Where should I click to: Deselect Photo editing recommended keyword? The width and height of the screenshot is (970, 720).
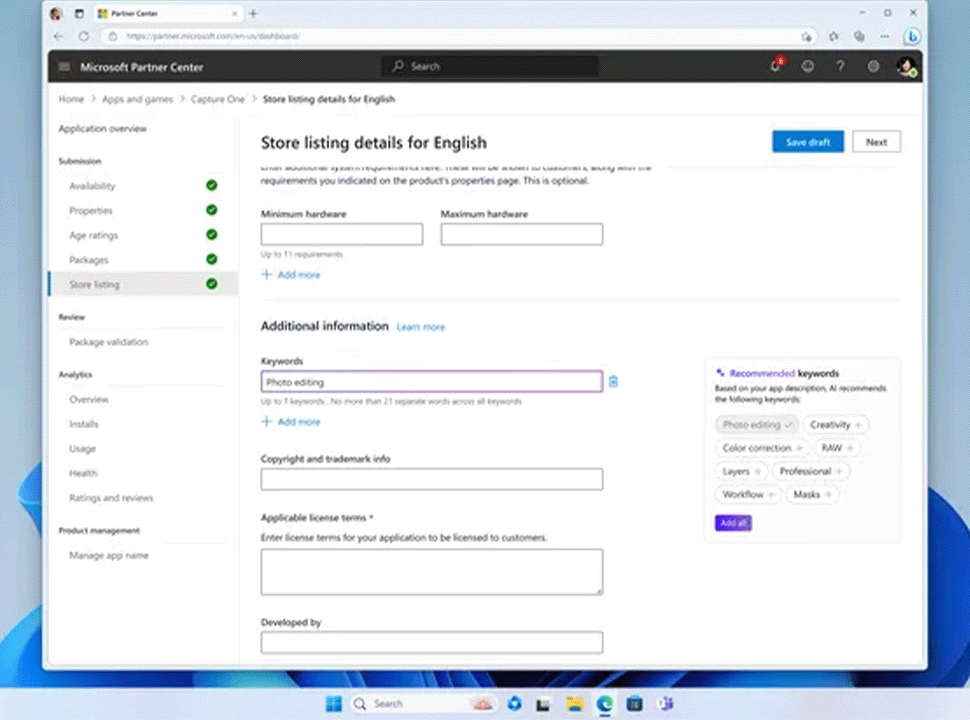tap(757, 425)
